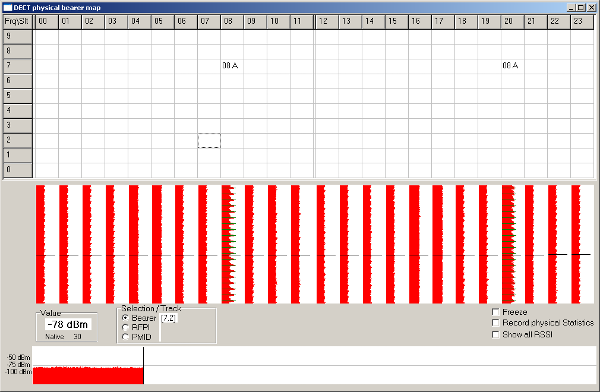
Task: Select the Bearer radio button
Action: click(125, 318)
